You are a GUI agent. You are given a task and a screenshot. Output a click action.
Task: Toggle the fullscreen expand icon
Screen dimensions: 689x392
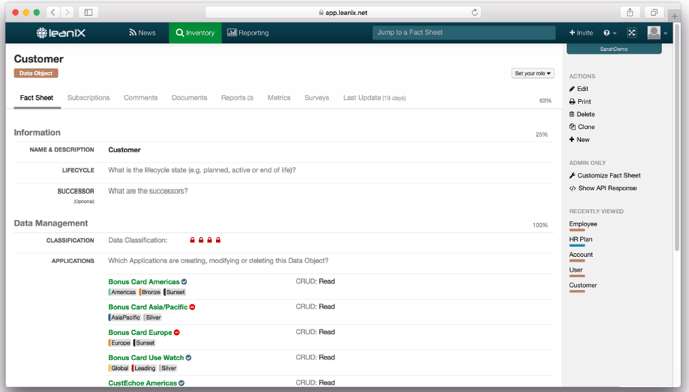631,33
